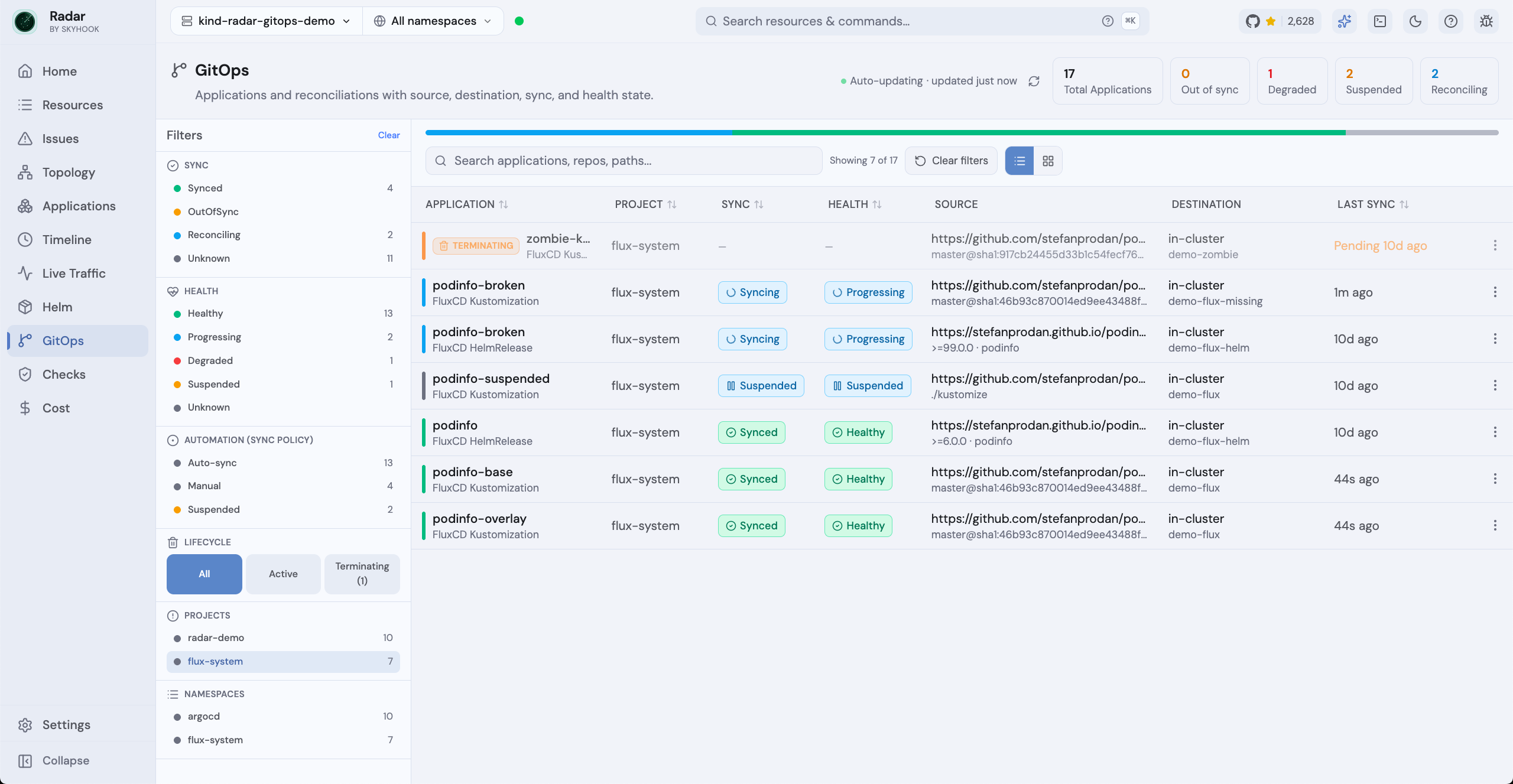Select the Terminating (1) lifecycle tab

[x=362, y=574]
